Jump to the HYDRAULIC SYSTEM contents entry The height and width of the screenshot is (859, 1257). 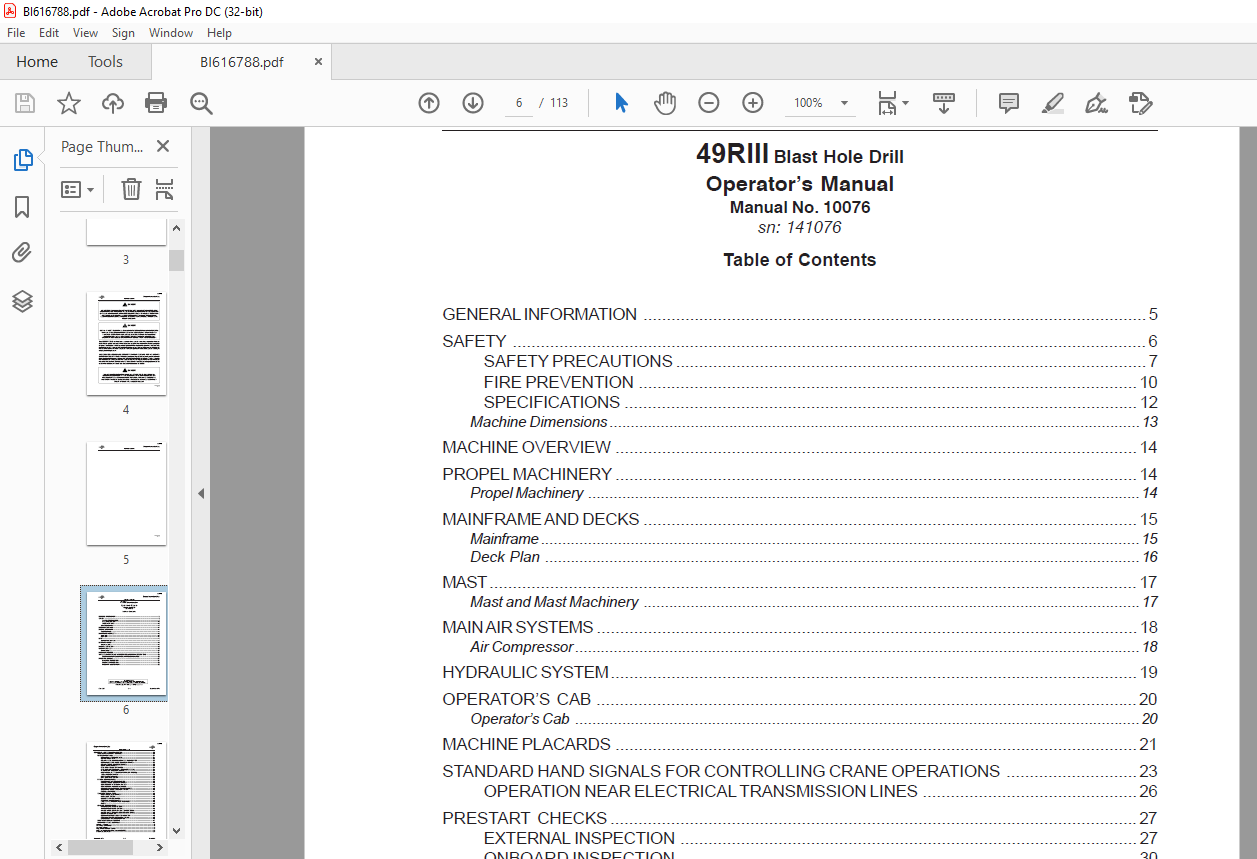(800, 672)
